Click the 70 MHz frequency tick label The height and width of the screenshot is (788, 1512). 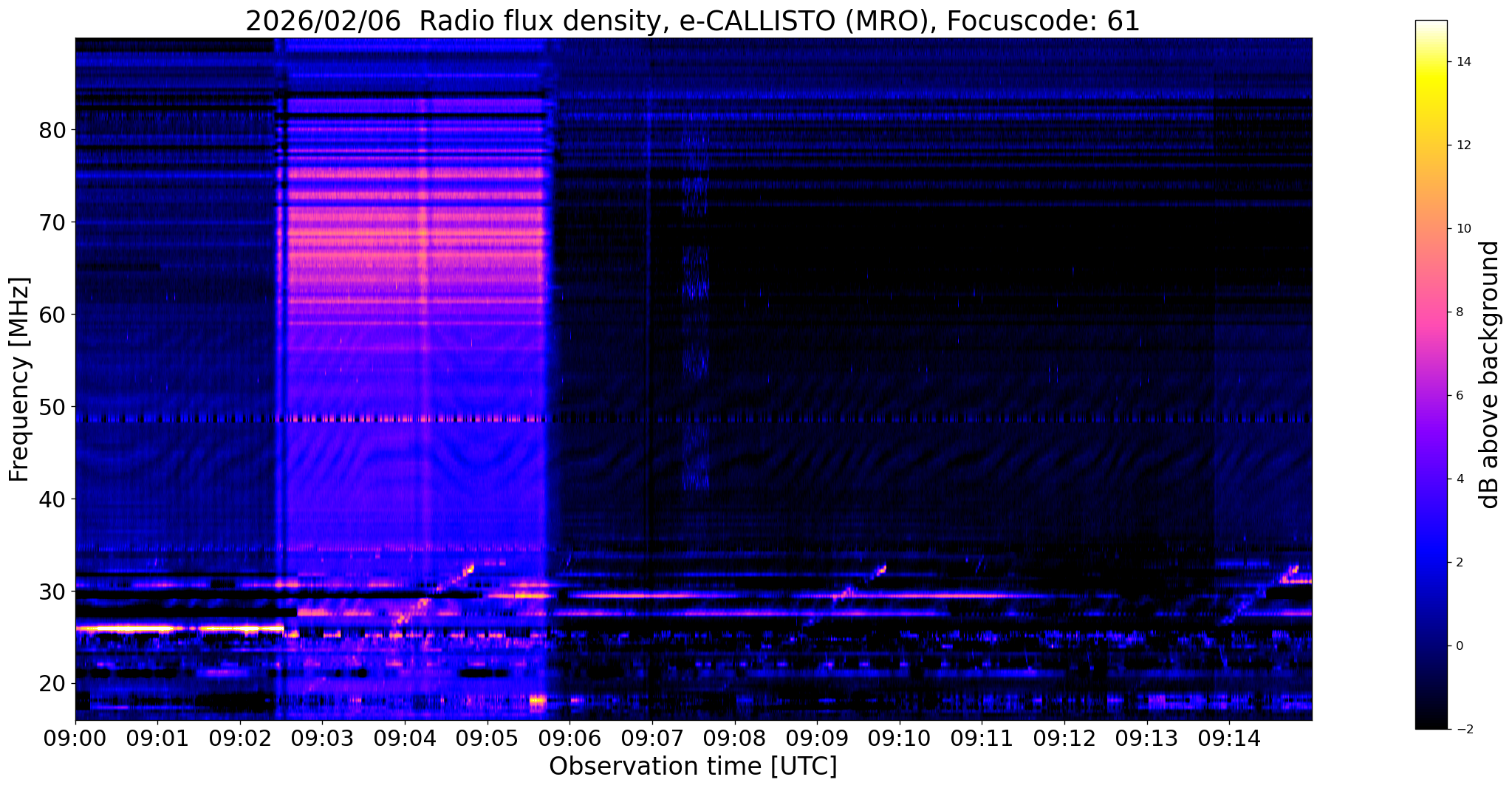pyautogui.click(x=51, y=222)
